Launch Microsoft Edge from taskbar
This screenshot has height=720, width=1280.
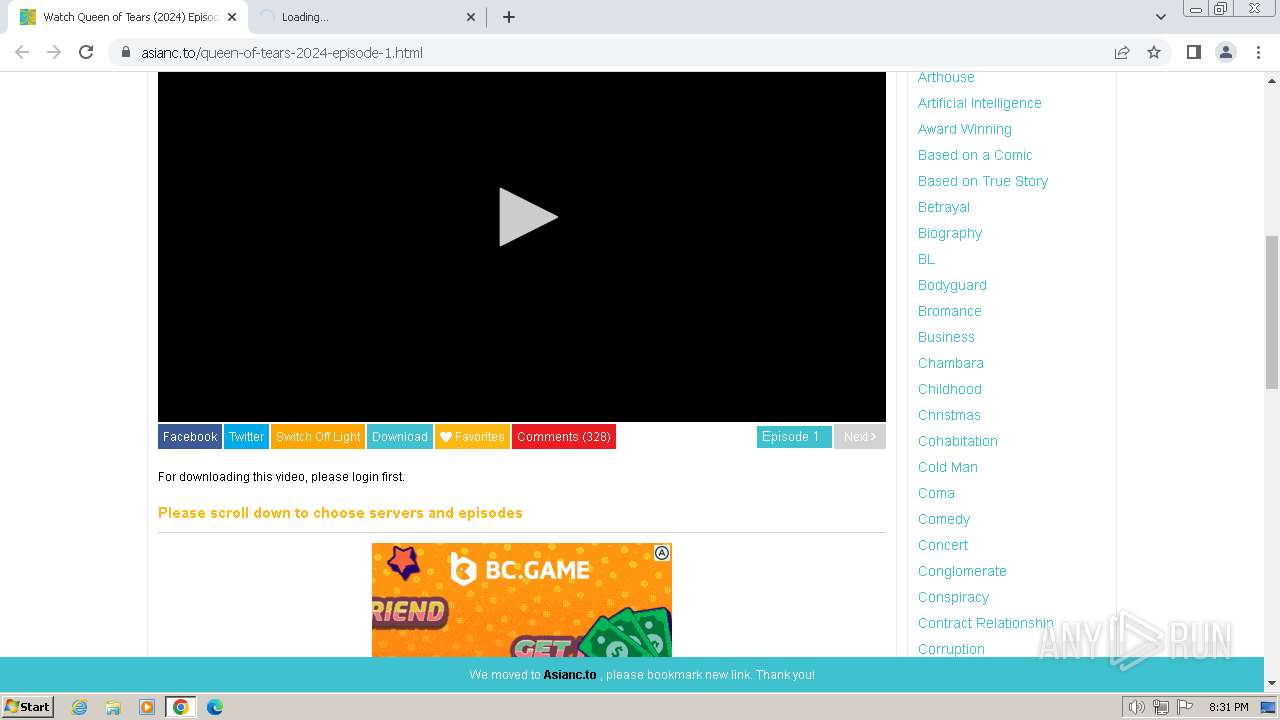point(215,707)
